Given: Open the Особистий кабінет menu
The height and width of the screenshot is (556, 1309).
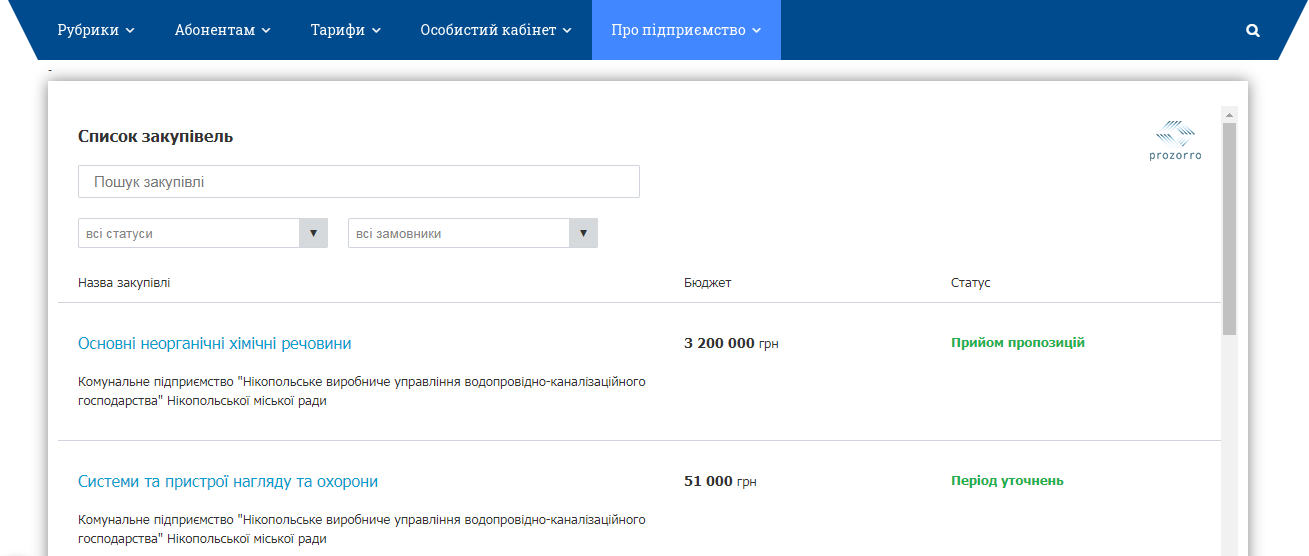Looking at the screenshot, I should pyautogui.click(x=495, y=30).
